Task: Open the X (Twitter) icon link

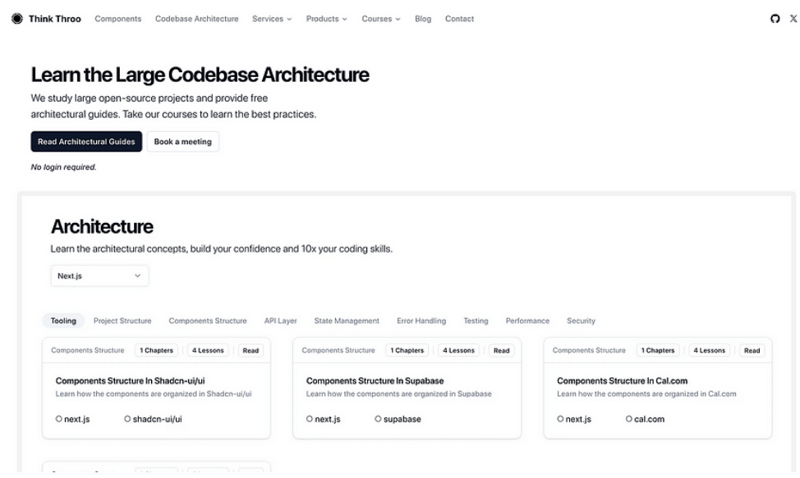Action: coord(793,19)
